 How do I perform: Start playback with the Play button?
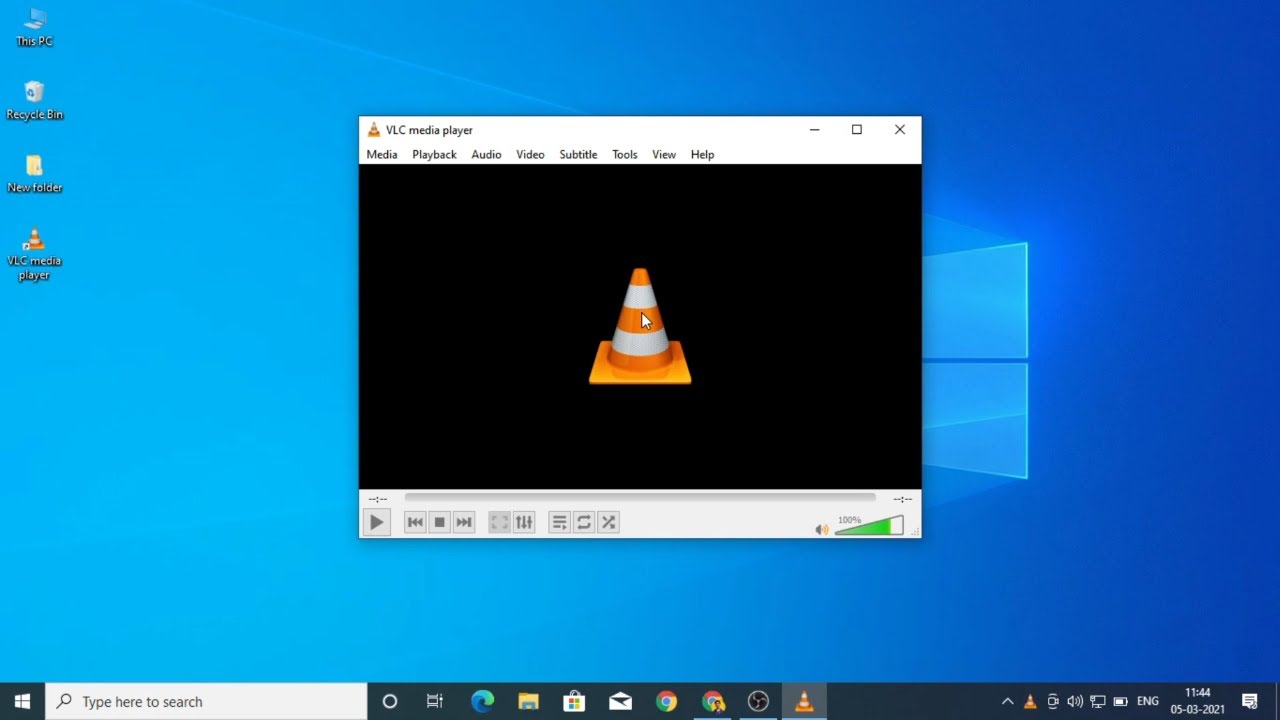click(376, 522)
